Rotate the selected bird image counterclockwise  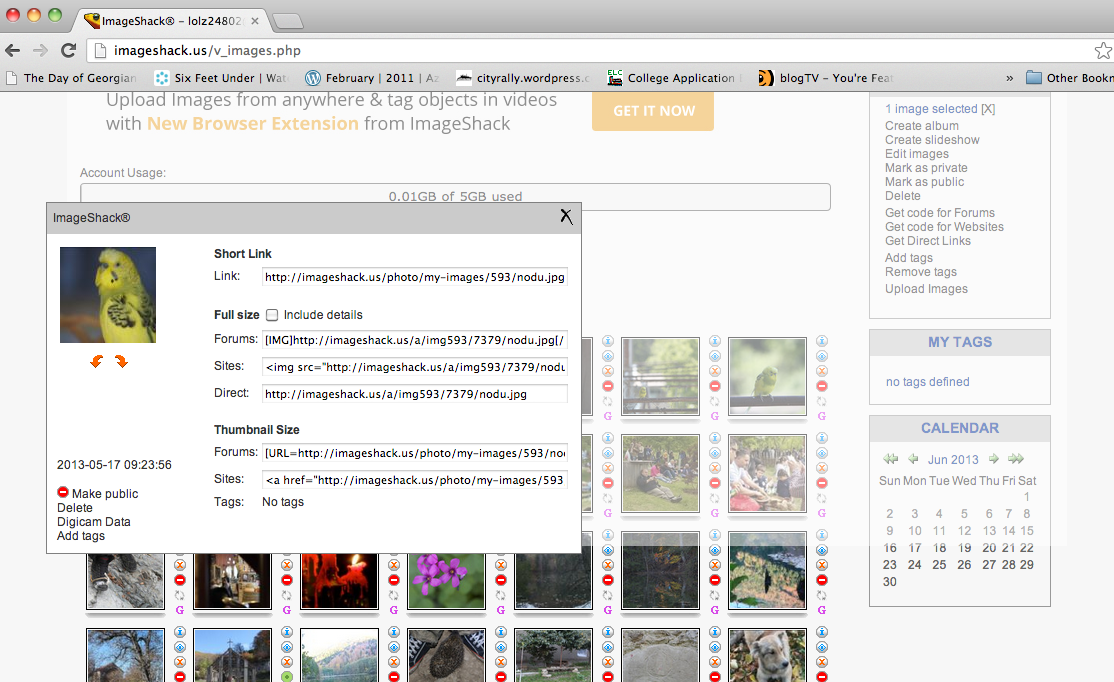pyautogui.click(x=96, y=361)
